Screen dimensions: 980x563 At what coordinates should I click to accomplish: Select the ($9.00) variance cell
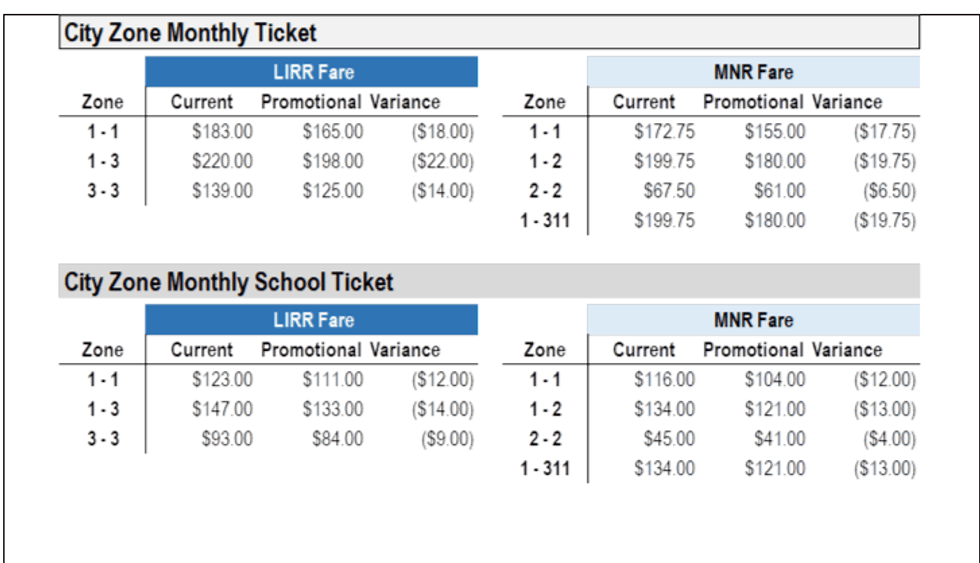click(x=447, y=438)
